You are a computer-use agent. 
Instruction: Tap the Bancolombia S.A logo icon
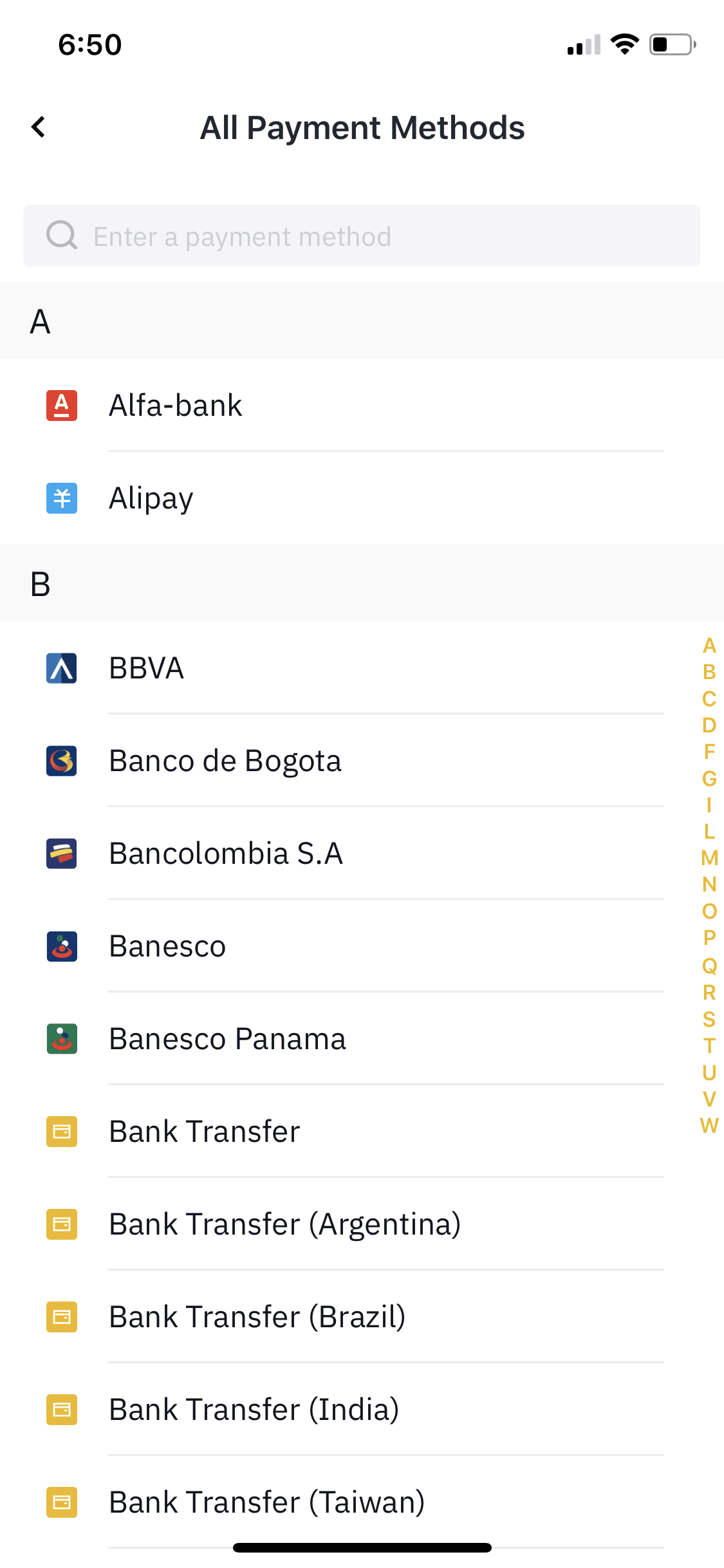coord(62,854)
